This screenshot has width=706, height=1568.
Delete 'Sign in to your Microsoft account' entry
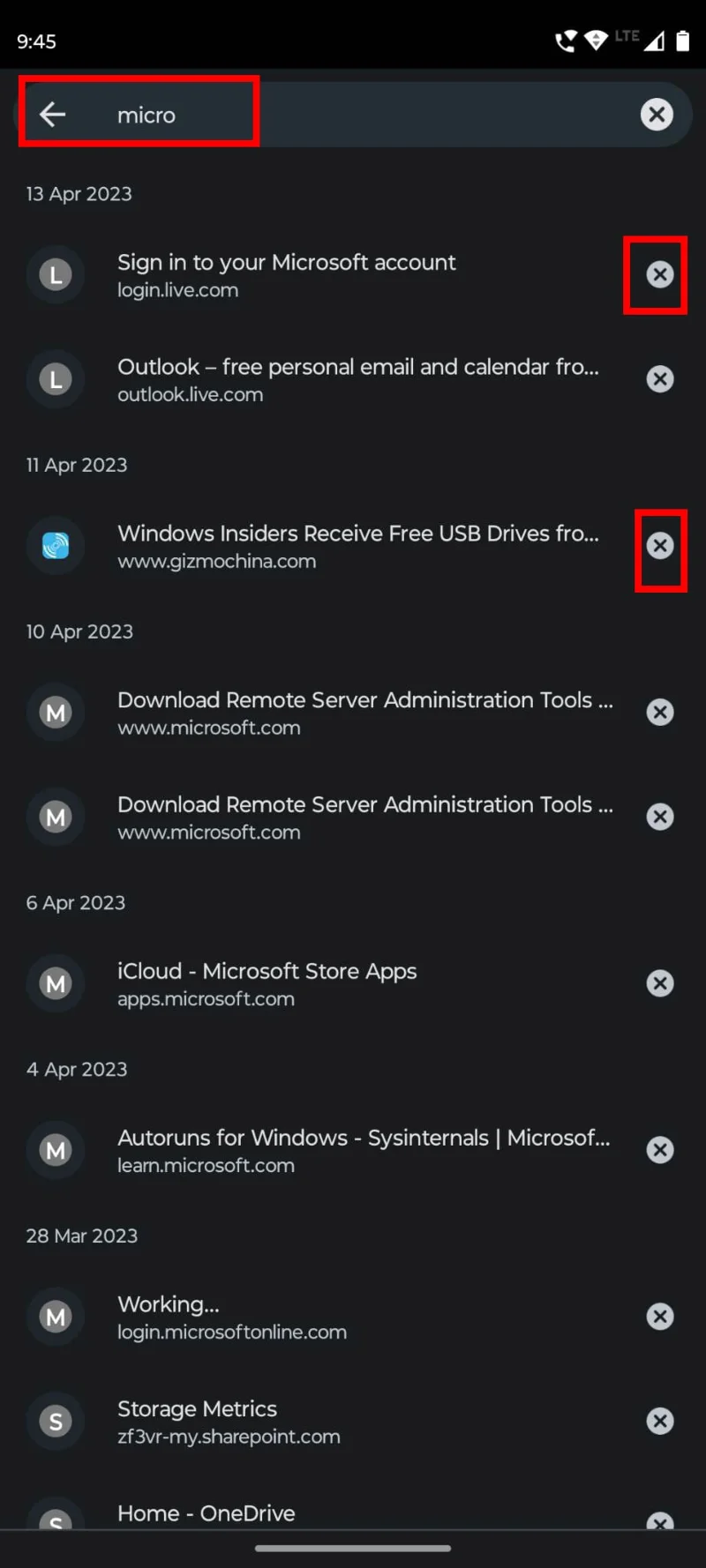(x=659, y=274)
